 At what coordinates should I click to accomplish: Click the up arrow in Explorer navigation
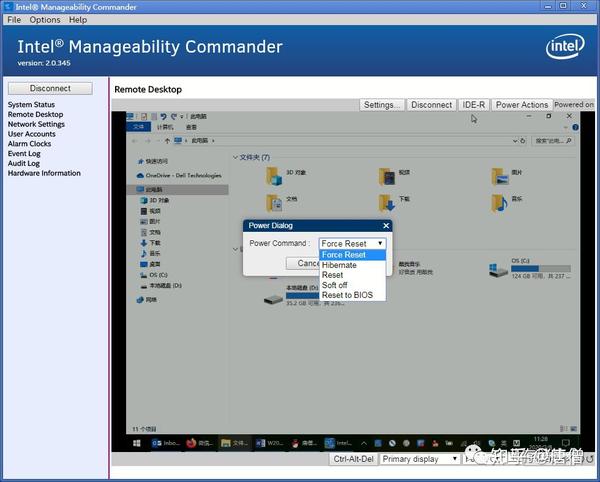click(167, 141)
